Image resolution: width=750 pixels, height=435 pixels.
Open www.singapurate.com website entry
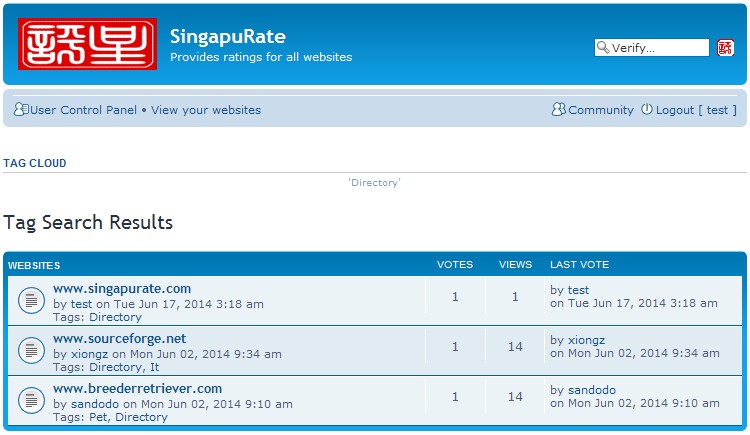pos(122,289)
